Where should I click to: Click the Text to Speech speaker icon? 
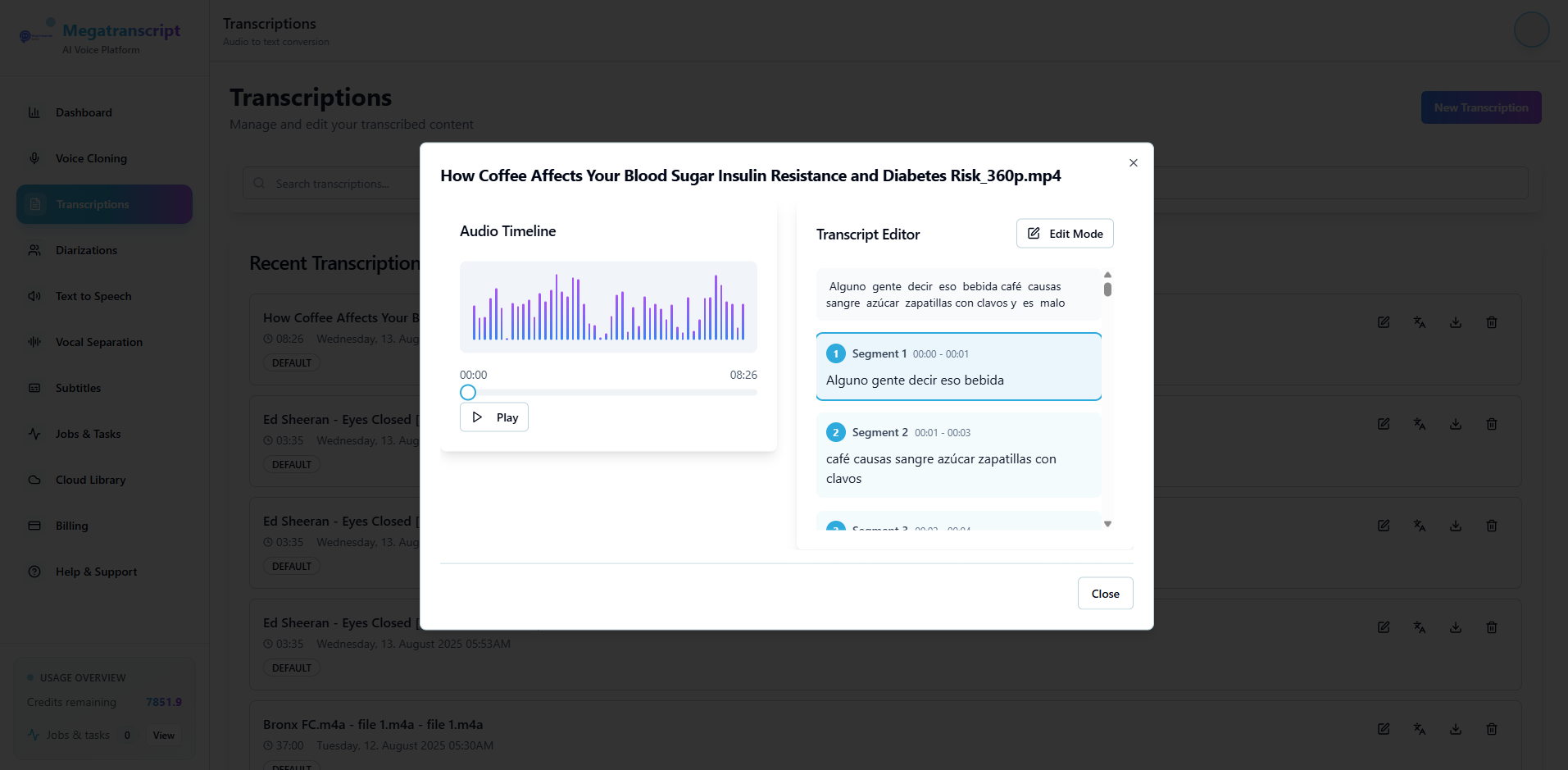coord(34,296)
